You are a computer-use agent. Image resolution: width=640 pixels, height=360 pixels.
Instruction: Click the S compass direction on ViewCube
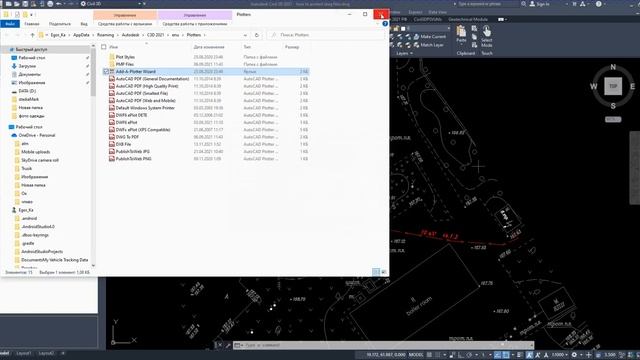(613, 106)
